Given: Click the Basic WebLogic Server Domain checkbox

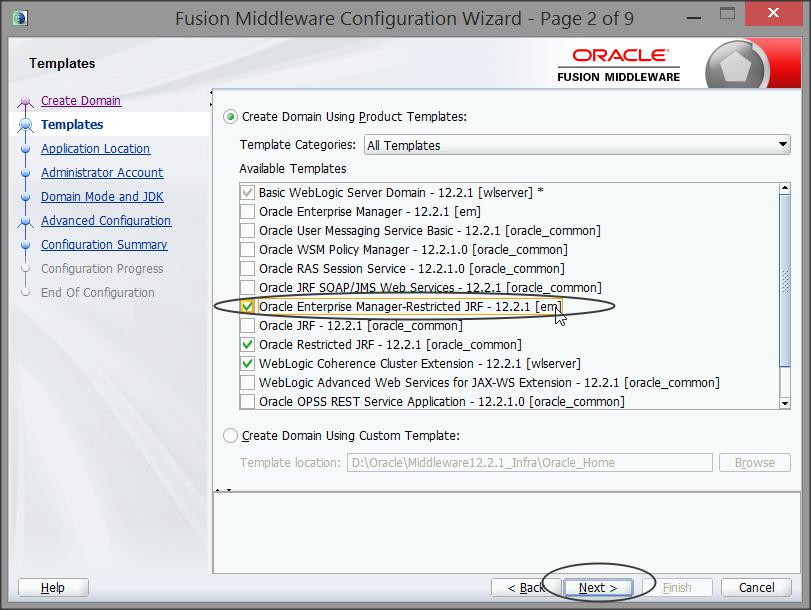Looking at the screenshot, I should coord(248,192).
